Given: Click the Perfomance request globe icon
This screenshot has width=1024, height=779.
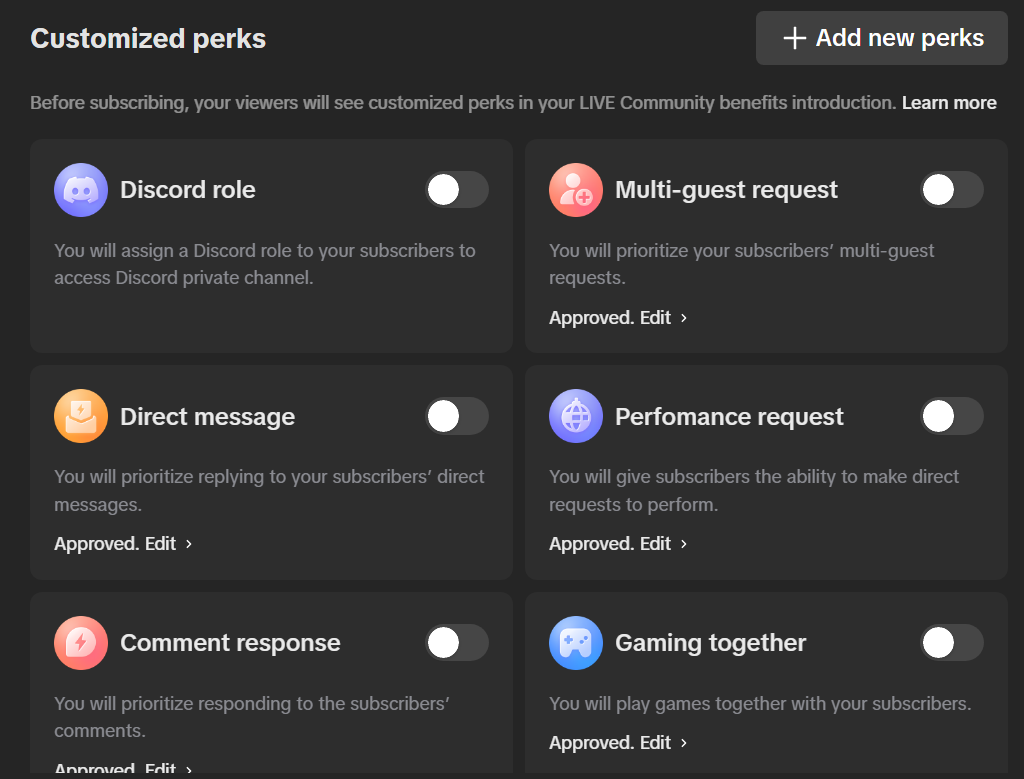Looking at the screenshot, I should [576, 416].
